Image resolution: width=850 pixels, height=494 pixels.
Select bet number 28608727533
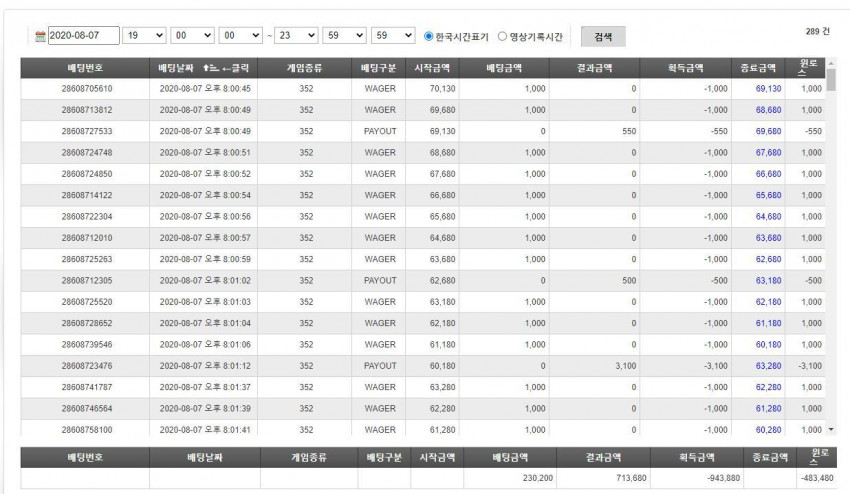click(x=87, y=131)
